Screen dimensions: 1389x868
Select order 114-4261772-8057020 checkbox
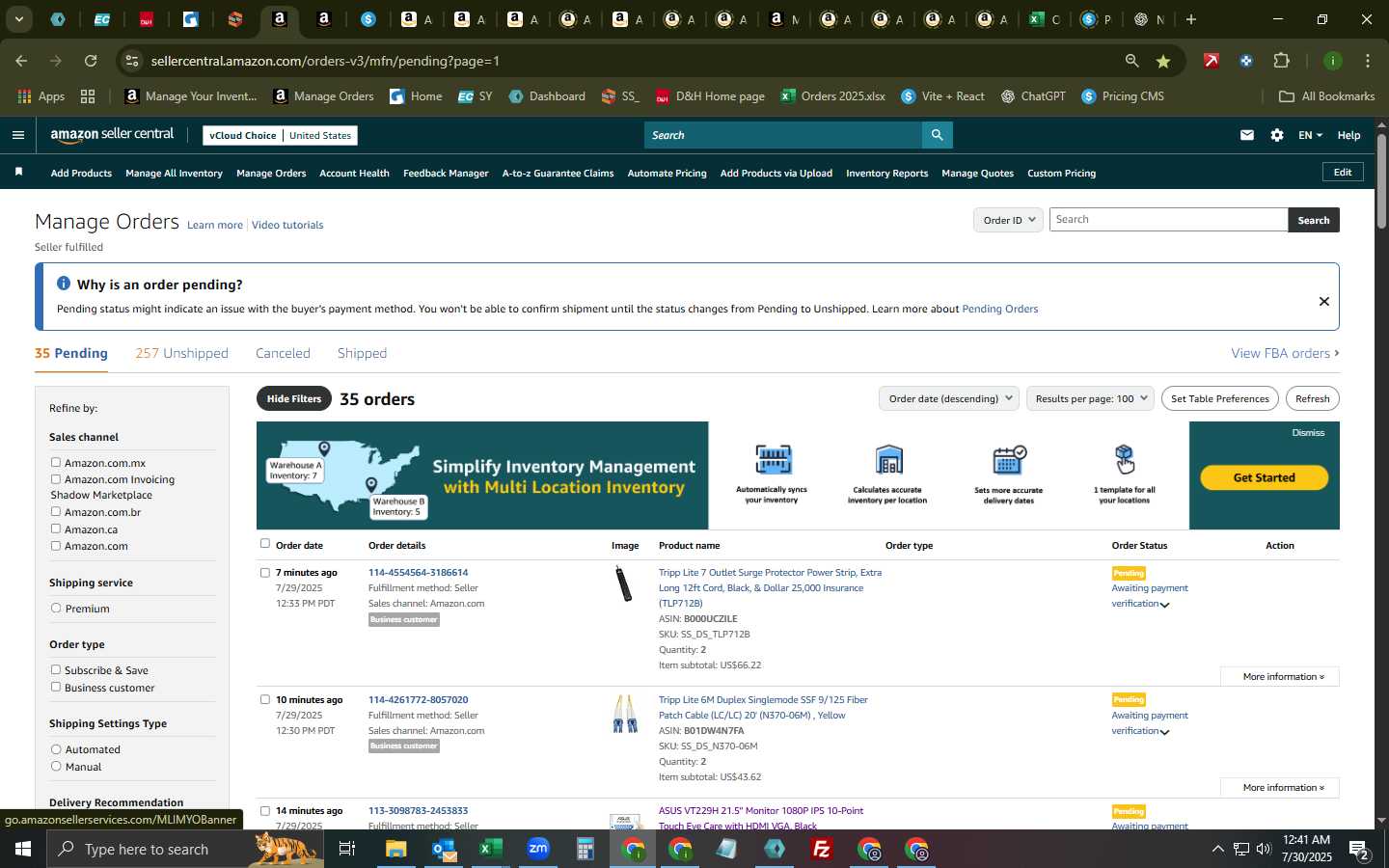[265, 700]
